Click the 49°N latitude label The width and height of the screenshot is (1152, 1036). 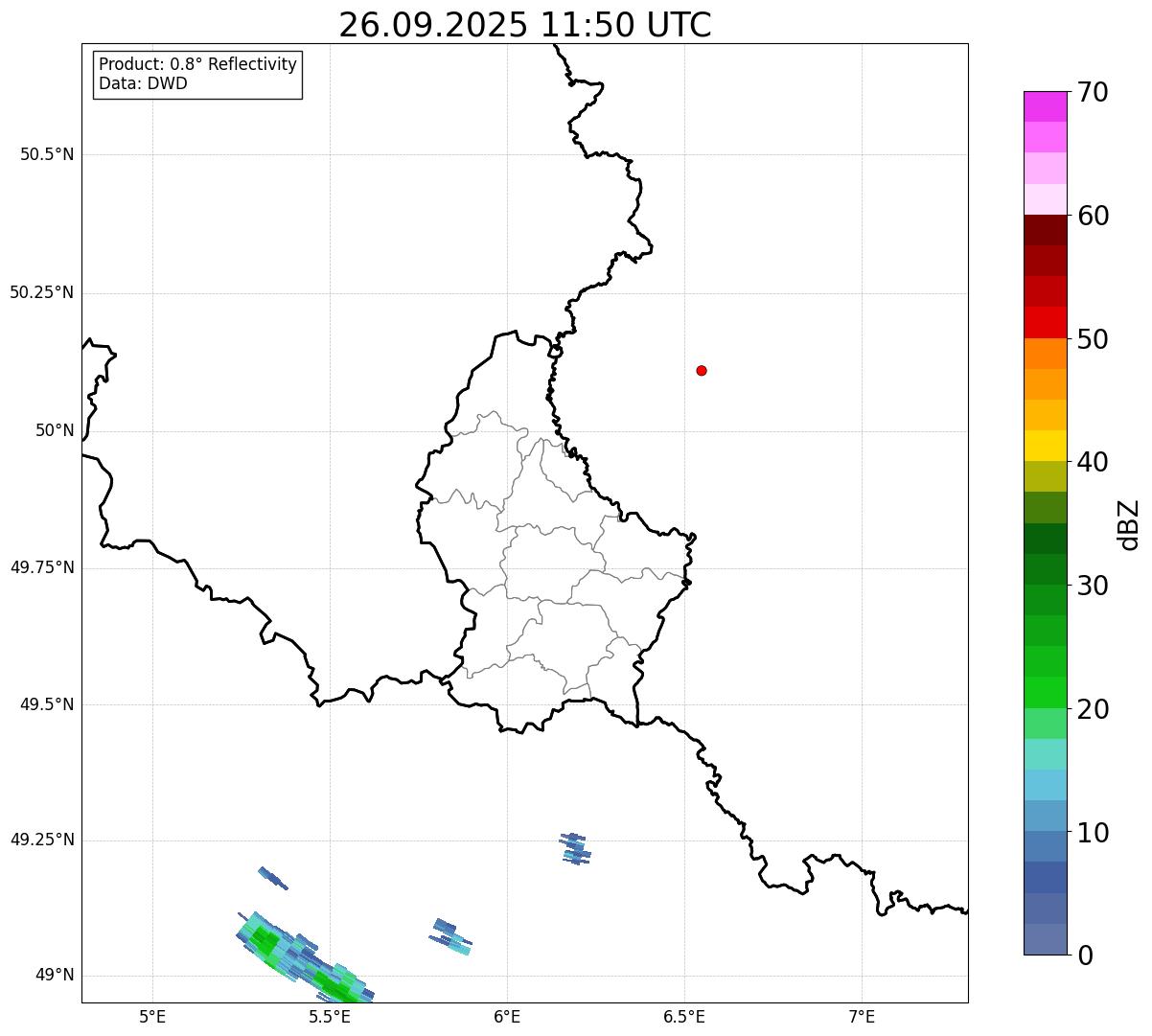pyautogui.click(x=55, y=976)
